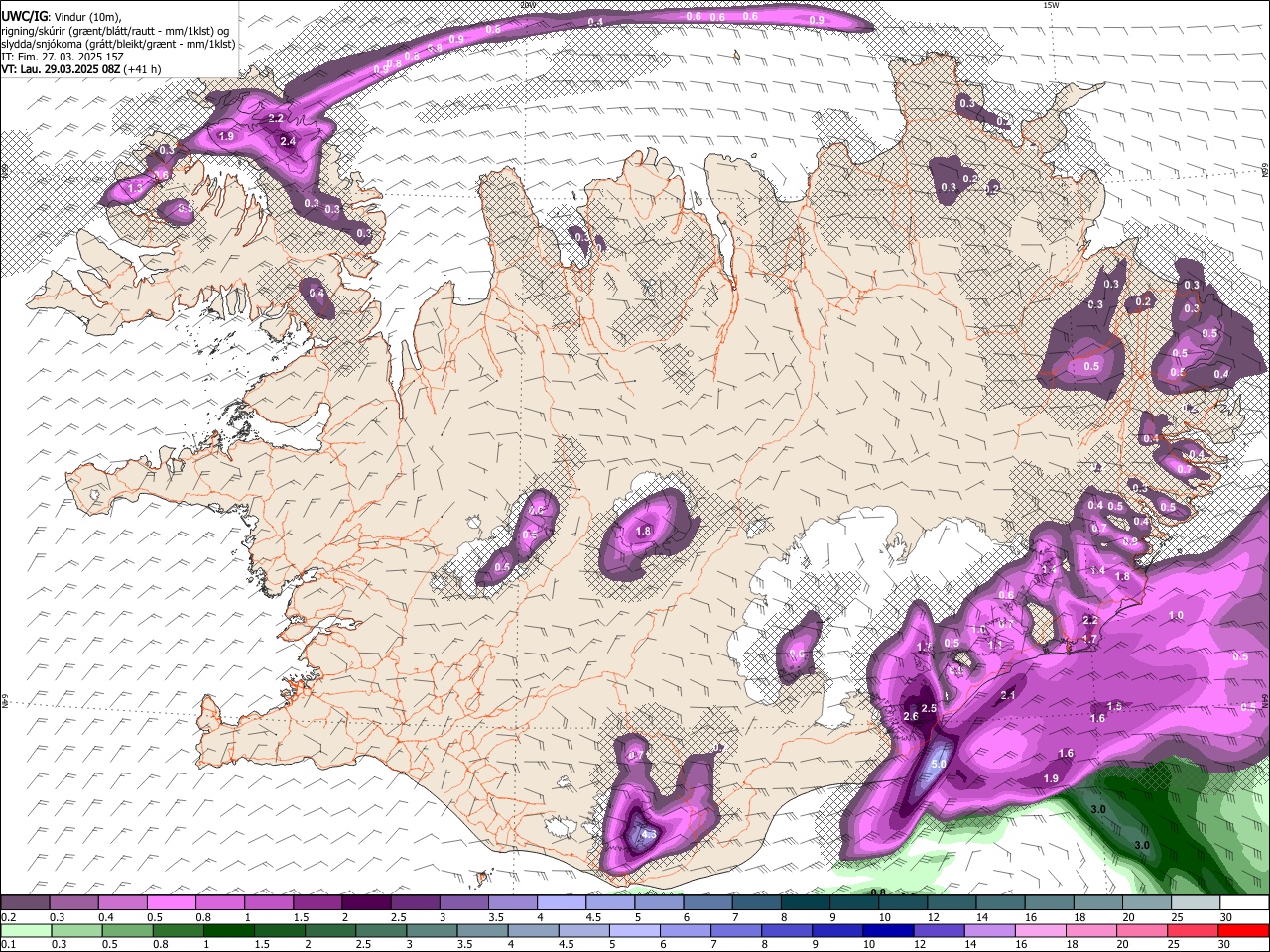Screen dimensions: 1270x952
Task: Click the light purple swatch between 14 and 16, bottom row
Action: (x=988, y=930)
